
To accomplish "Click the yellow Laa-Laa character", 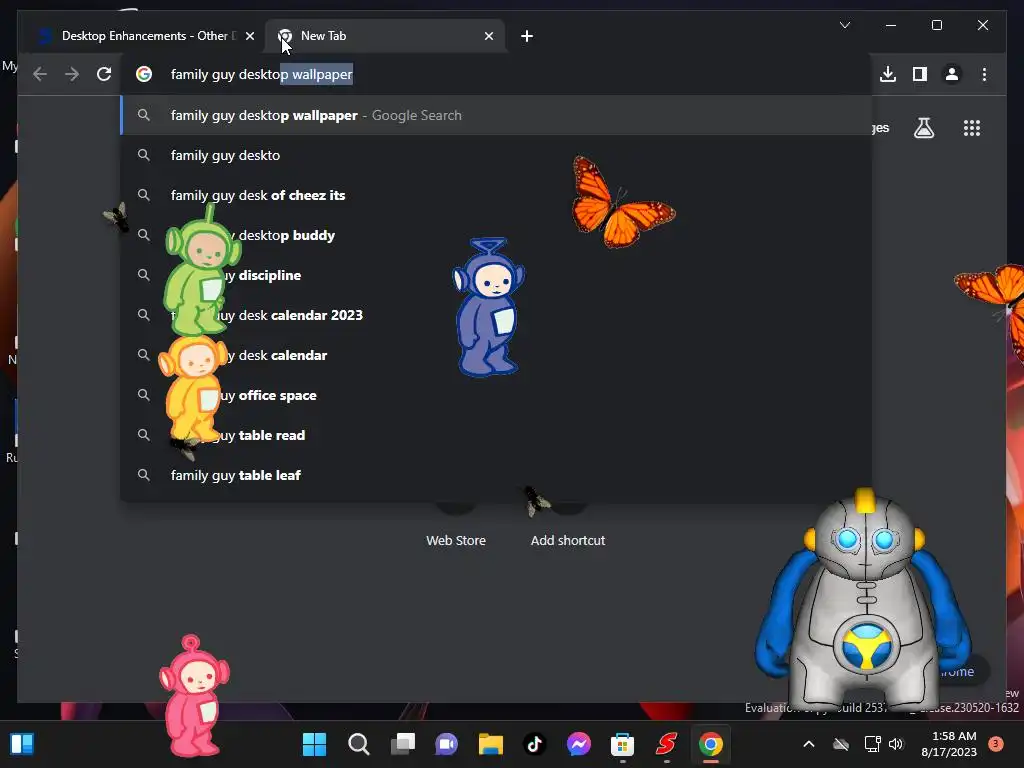I will (192, 389).
